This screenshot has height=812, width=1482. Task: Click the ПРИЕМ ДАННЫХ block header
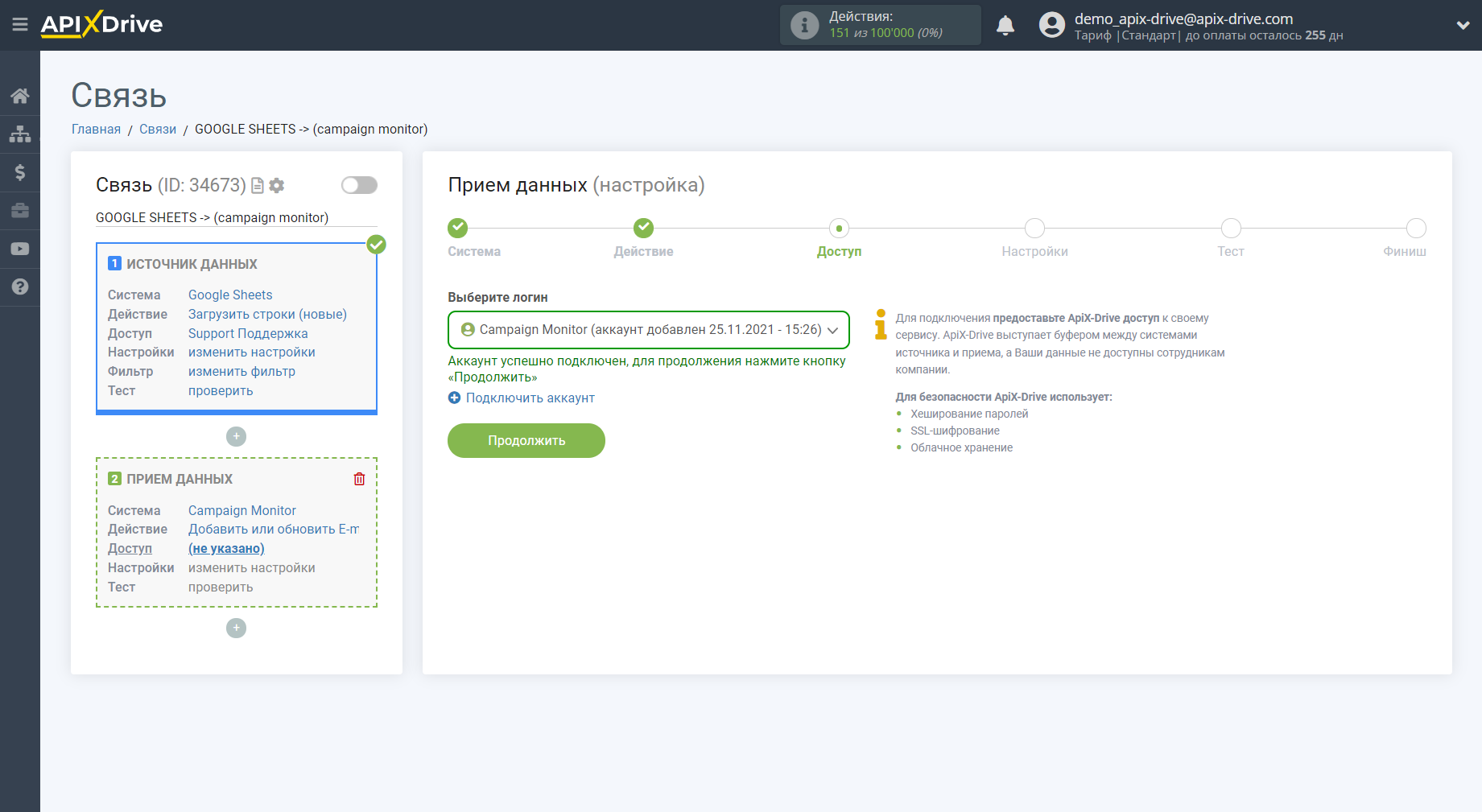180,479
